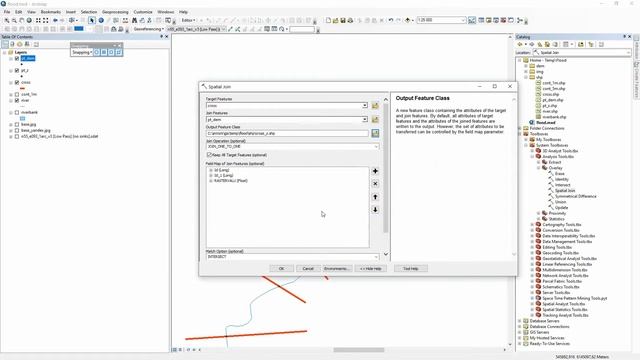Click the Select Elements arrow tool
The height and width of the screenshot is (360, 640).
pyautogui.click(x=91, y=20)
